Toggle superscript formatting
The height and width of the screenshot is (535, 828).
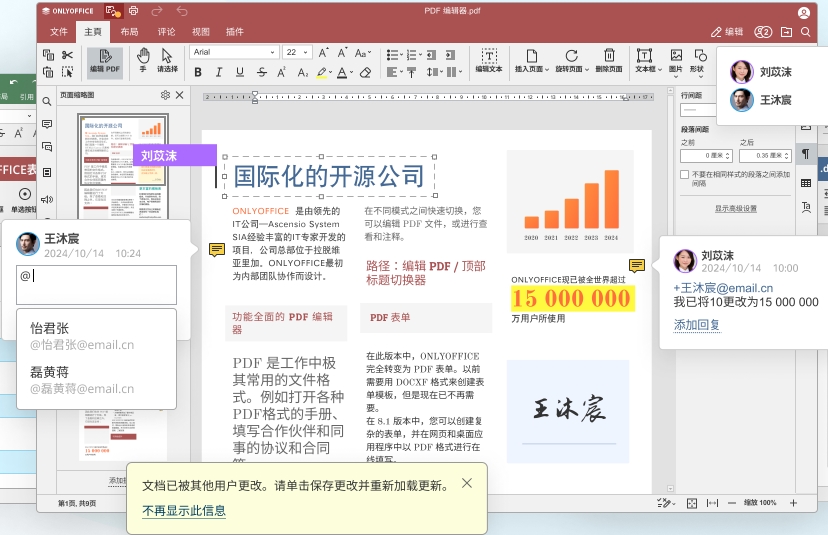(281, 72)
